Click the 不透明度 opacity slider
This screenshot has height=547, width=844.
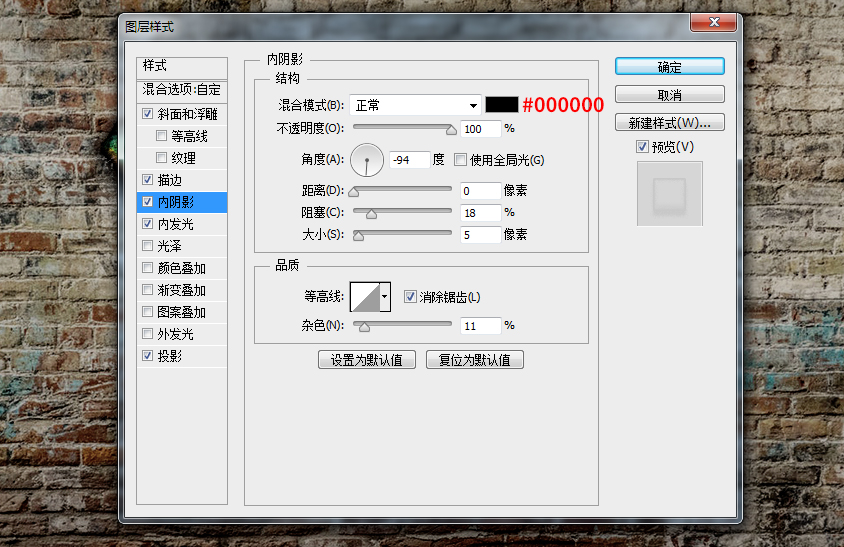402,129
